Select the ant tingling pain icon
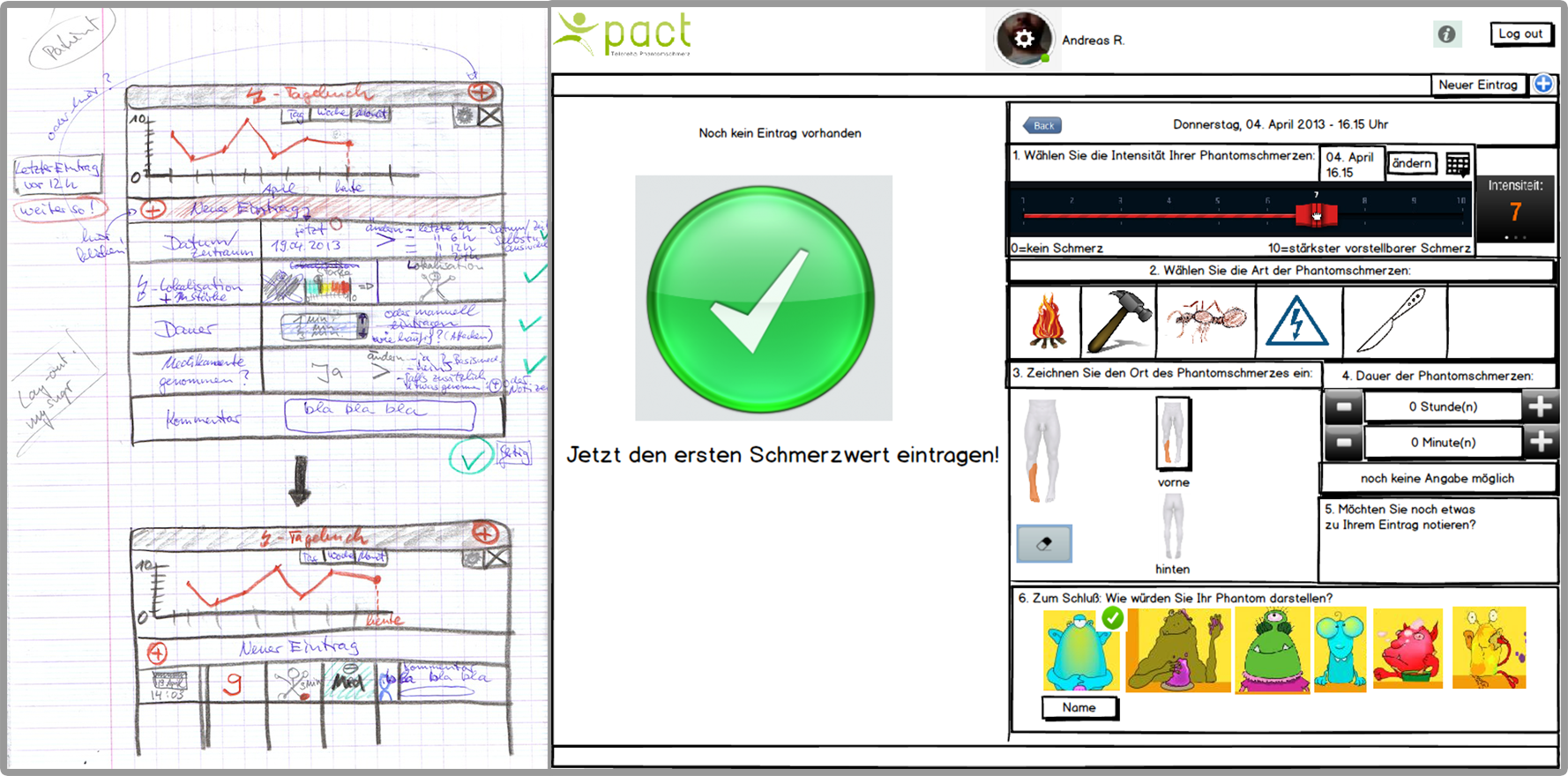Viewport: 1568px width, 776px height. pyautogui.click(x=1206, y=320)
